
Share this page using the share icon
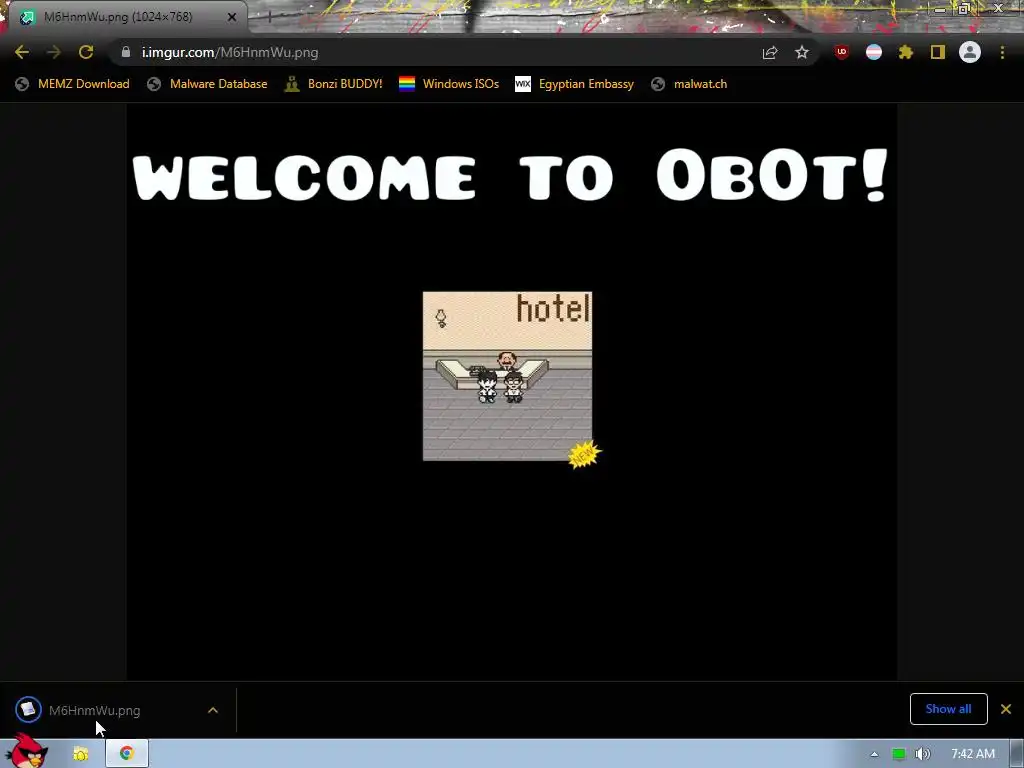pyautogui.click(x=770, y=53)
